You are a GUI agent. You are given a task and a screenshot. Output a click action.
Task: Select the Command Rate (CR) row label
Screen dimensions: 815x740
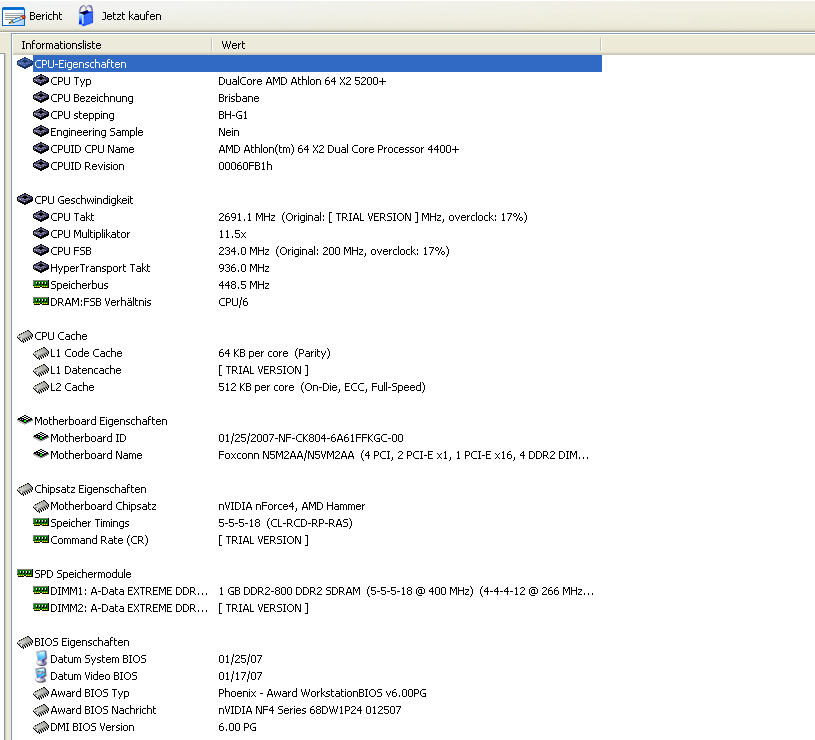click(99, 540)
